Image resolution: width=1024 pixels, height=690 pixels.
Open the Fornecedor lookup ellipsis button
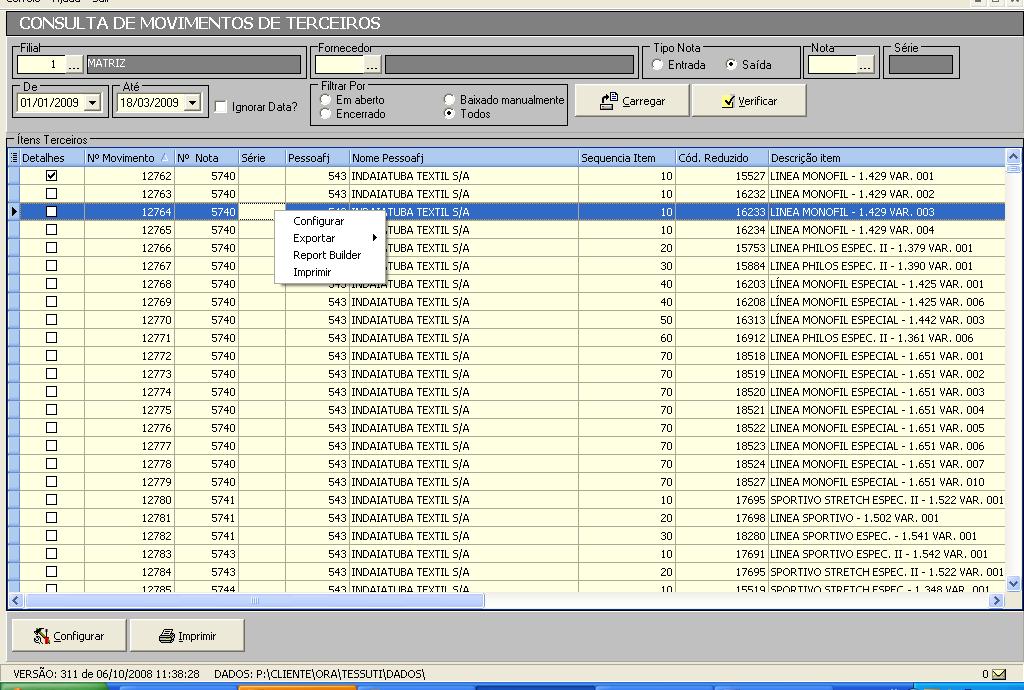372,65
